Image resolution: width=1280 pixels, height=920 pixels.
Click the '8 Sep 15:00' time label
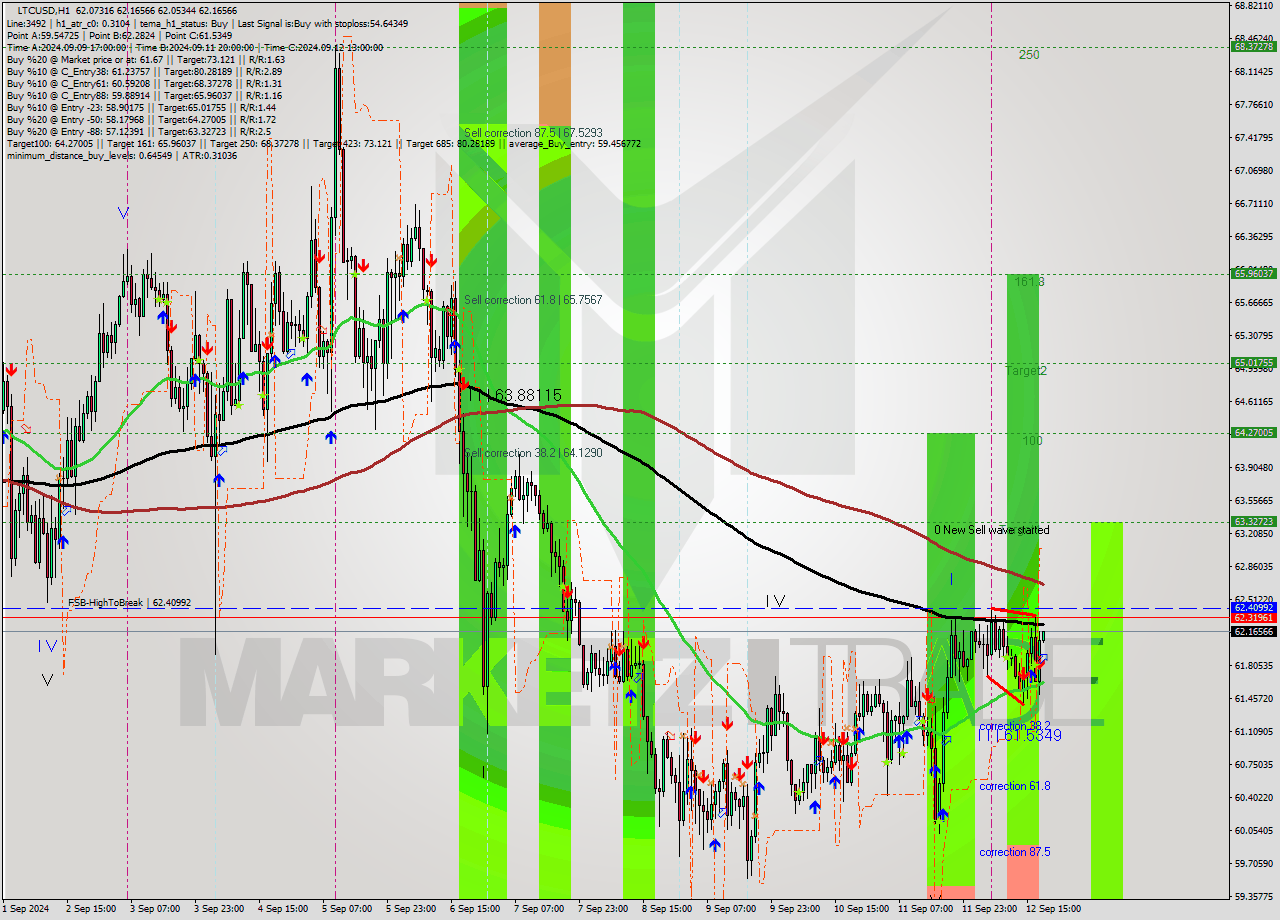(666, 909)
